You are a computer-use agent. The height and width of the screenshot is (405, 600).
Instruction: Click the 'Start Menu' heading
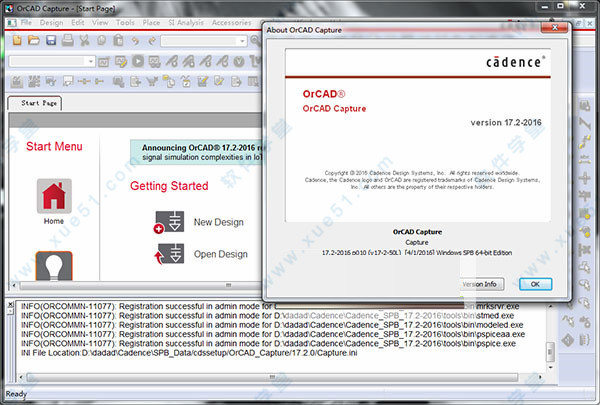click(54, 146)
